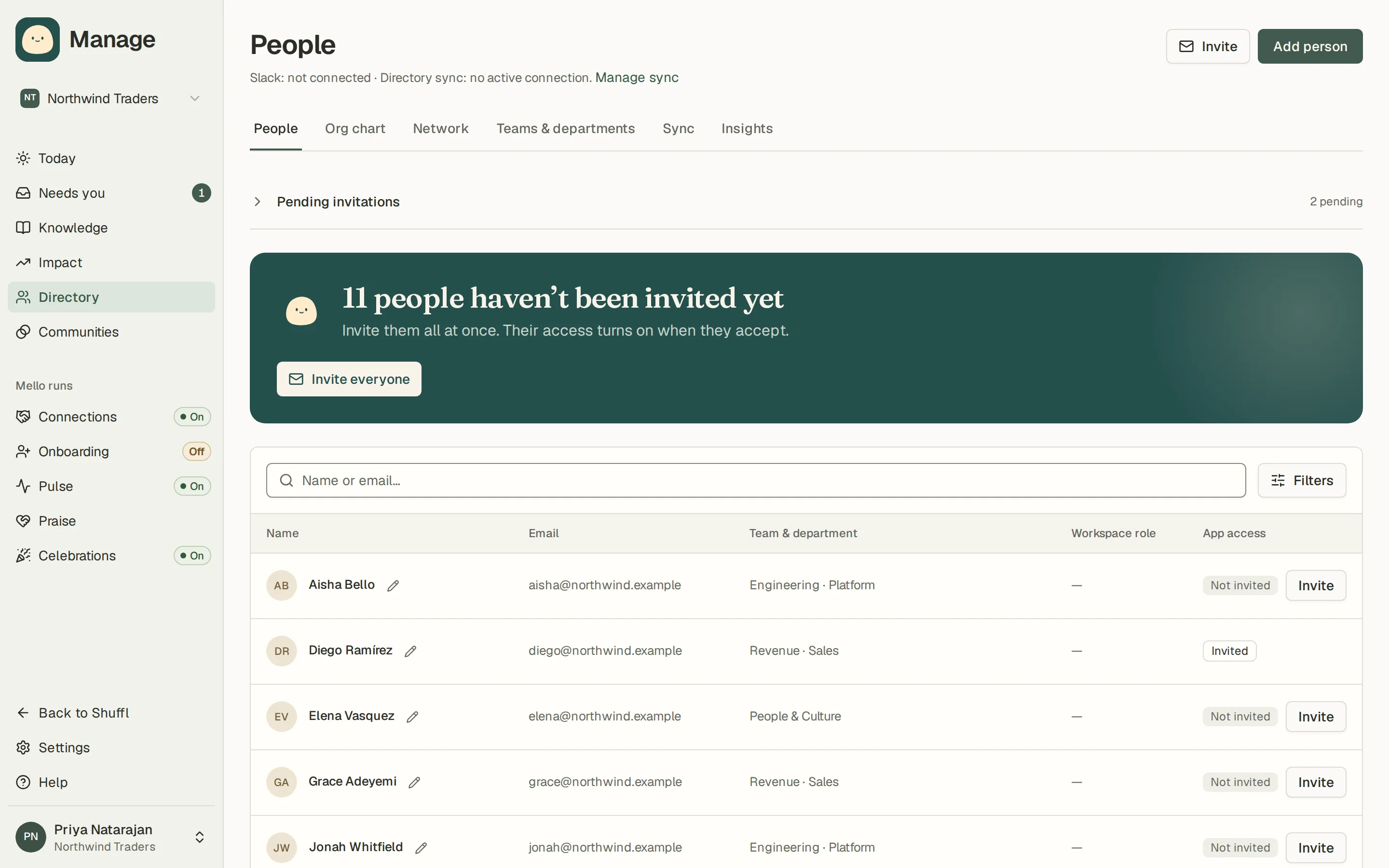Click the Invited badge for Diego Ramírez

1229,651
